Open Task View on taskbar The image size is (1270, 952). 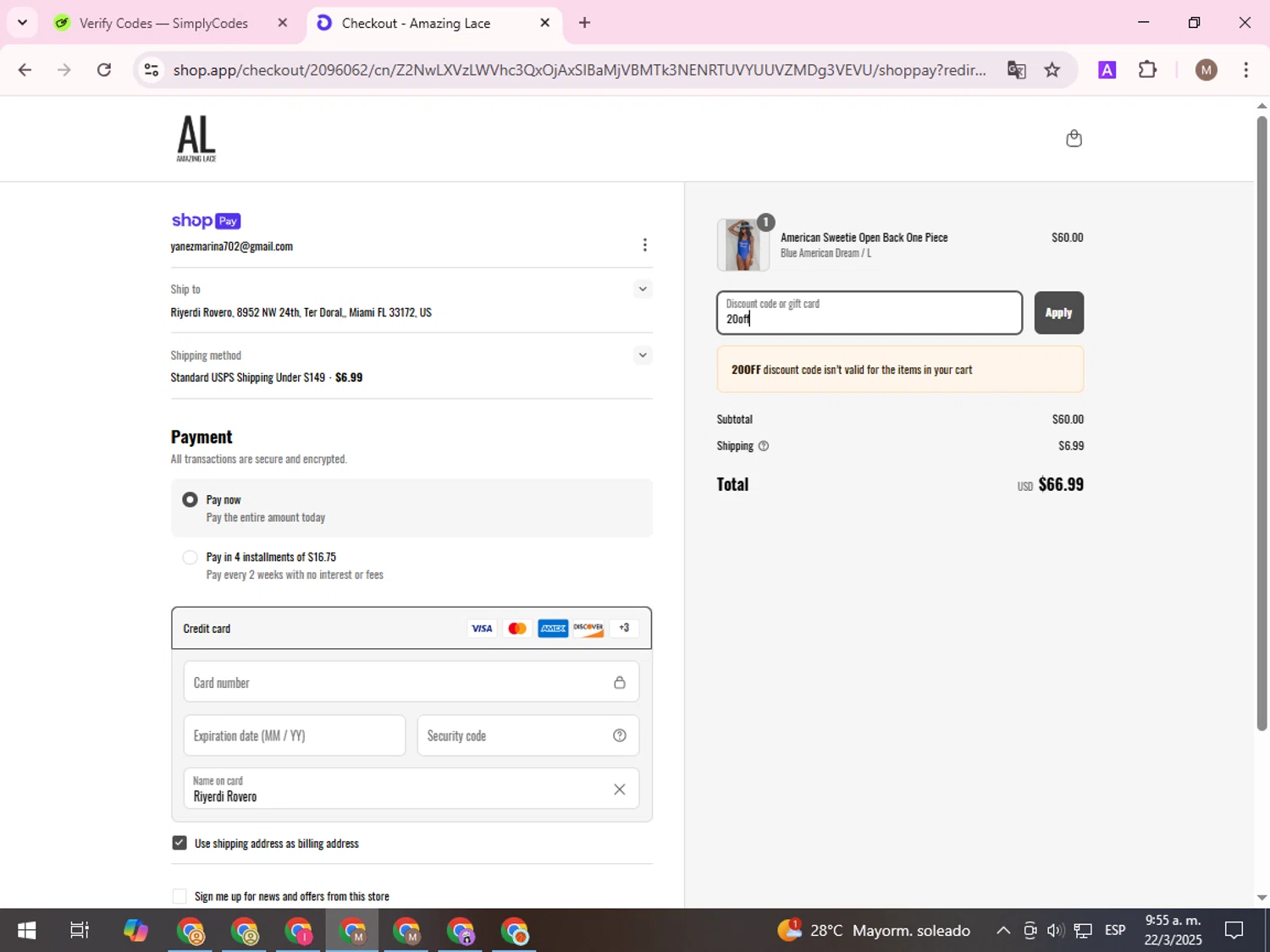[x=80, y=931]
